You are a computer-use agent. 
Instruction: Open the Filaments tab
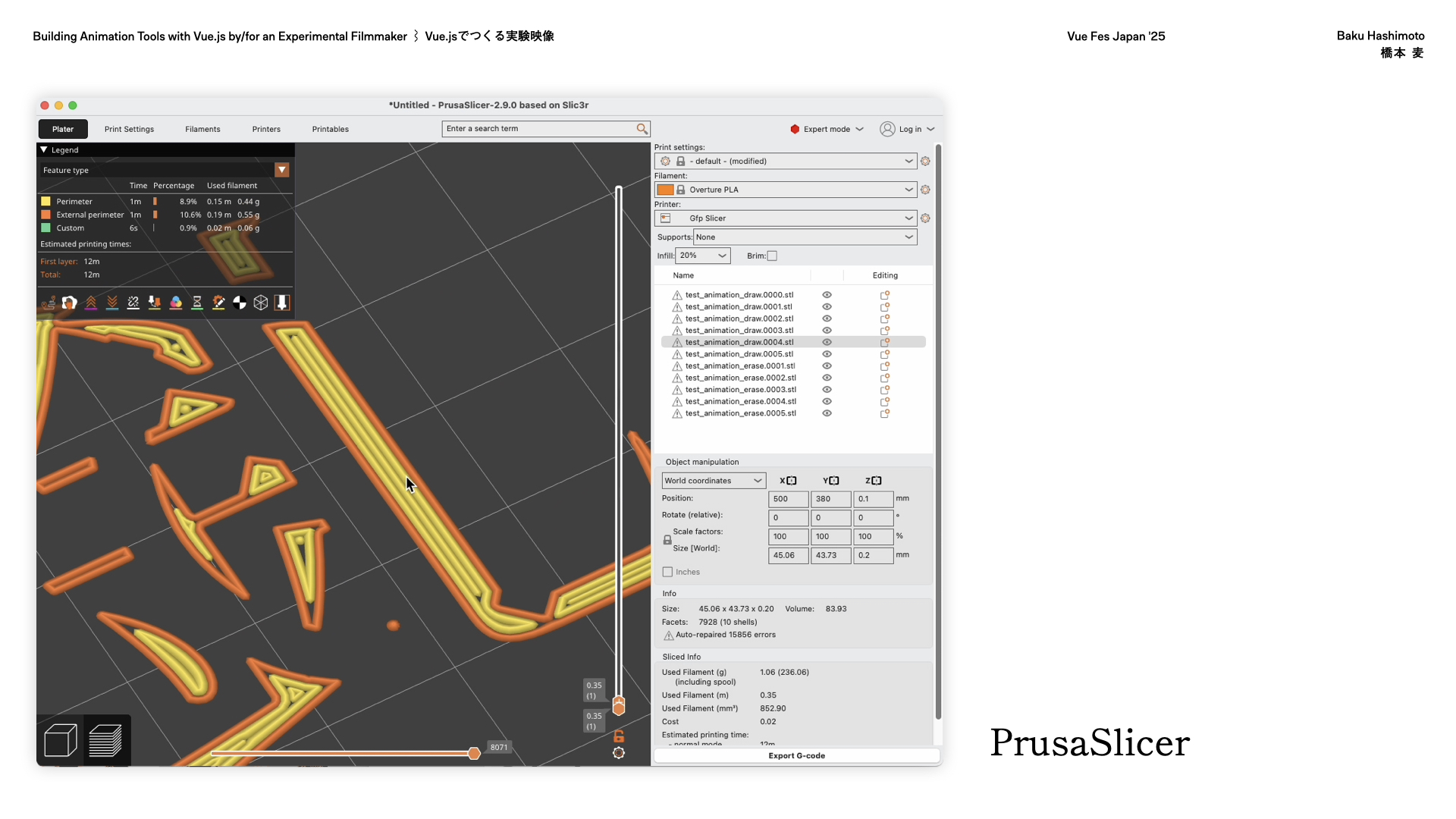pyautogui.click(x=202, y=129)
